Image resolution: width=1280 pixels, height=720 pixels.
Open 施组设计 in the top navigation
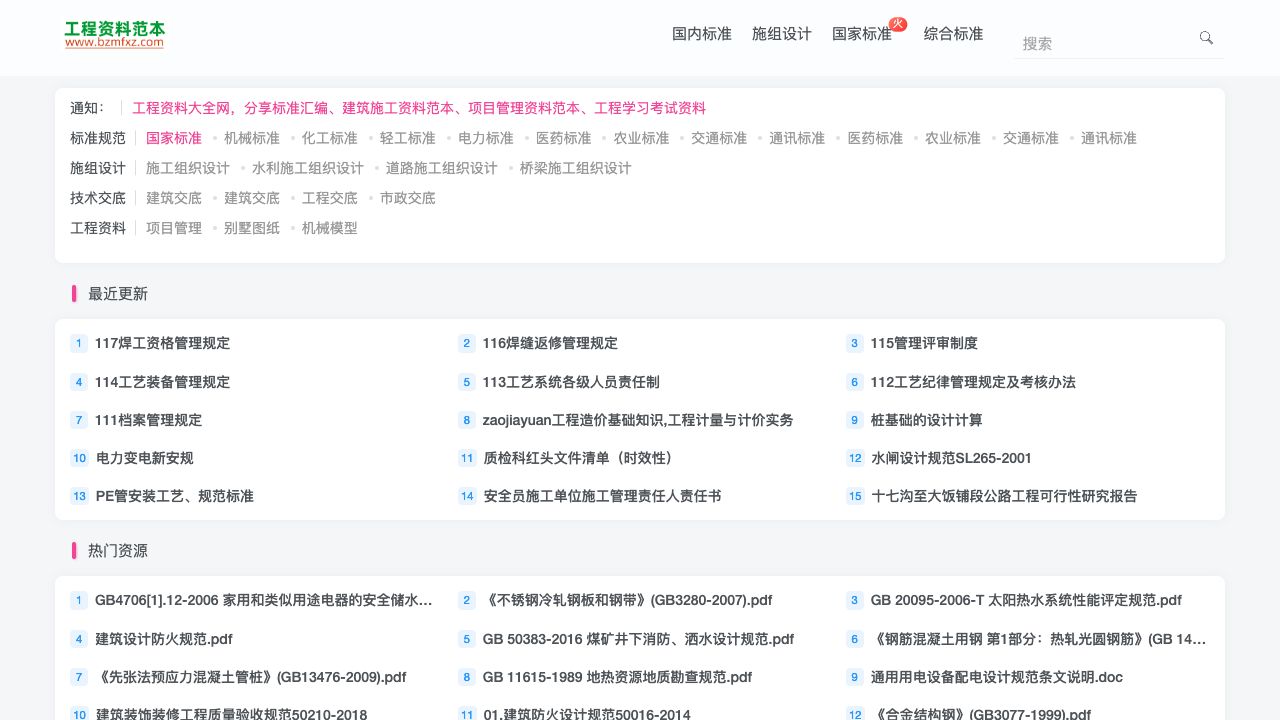click(782, 34)
